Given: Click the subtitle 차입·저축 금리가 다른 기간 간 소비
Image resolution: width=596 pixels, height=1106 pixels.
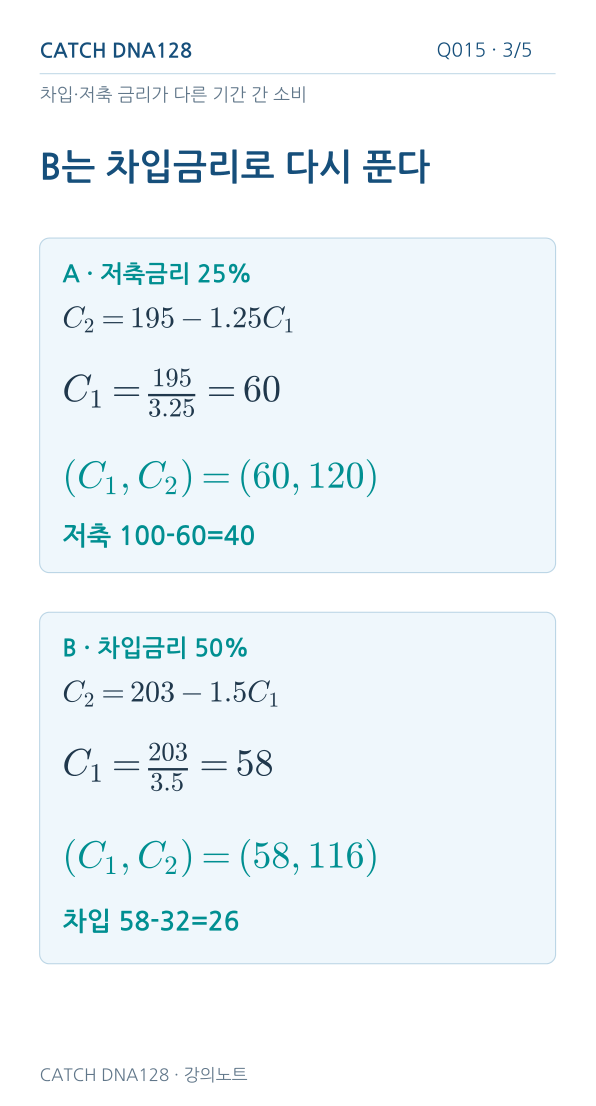Looking at the screenshot, I should (173, 94).
